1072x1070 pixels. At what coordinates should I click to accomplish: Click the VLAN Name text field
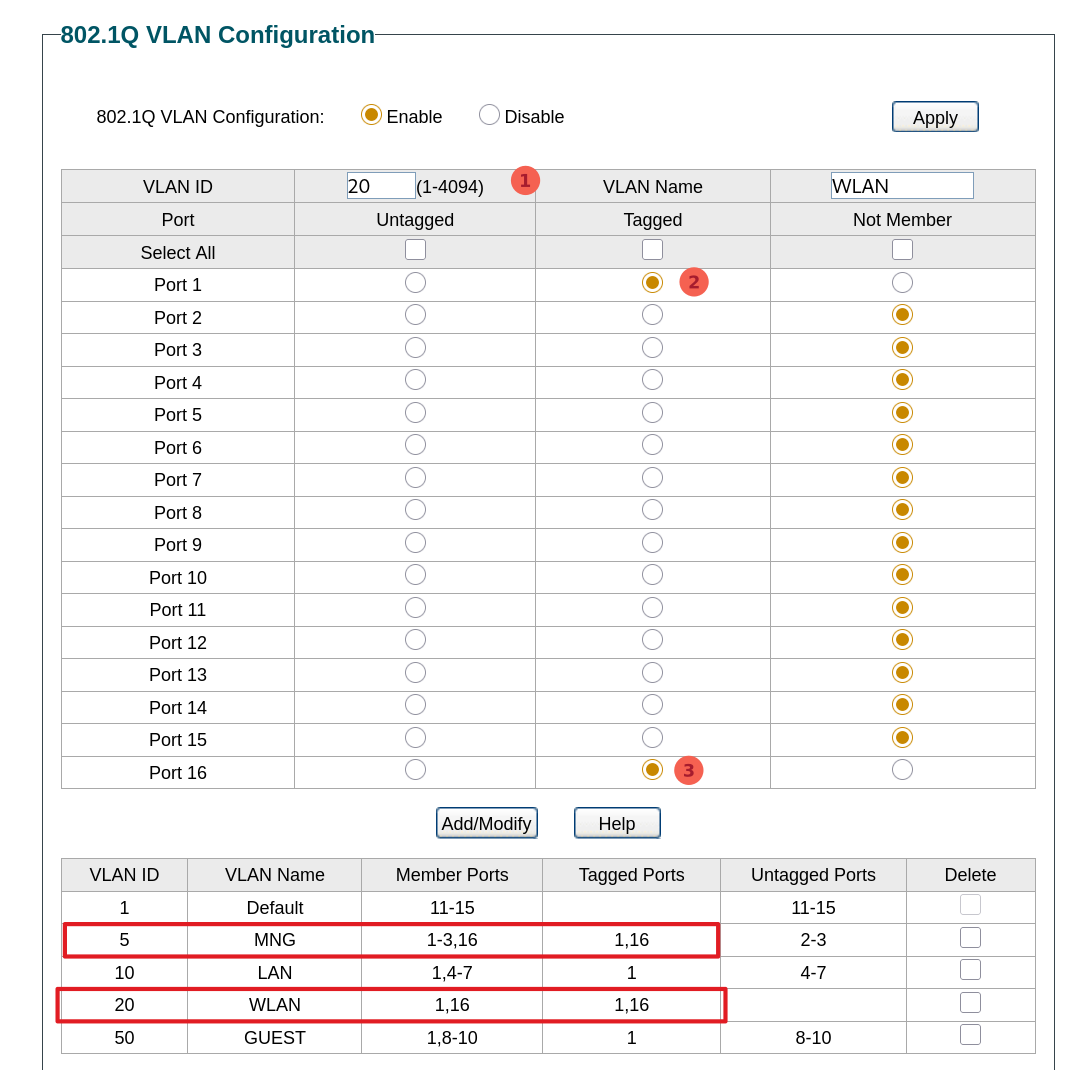901,186
